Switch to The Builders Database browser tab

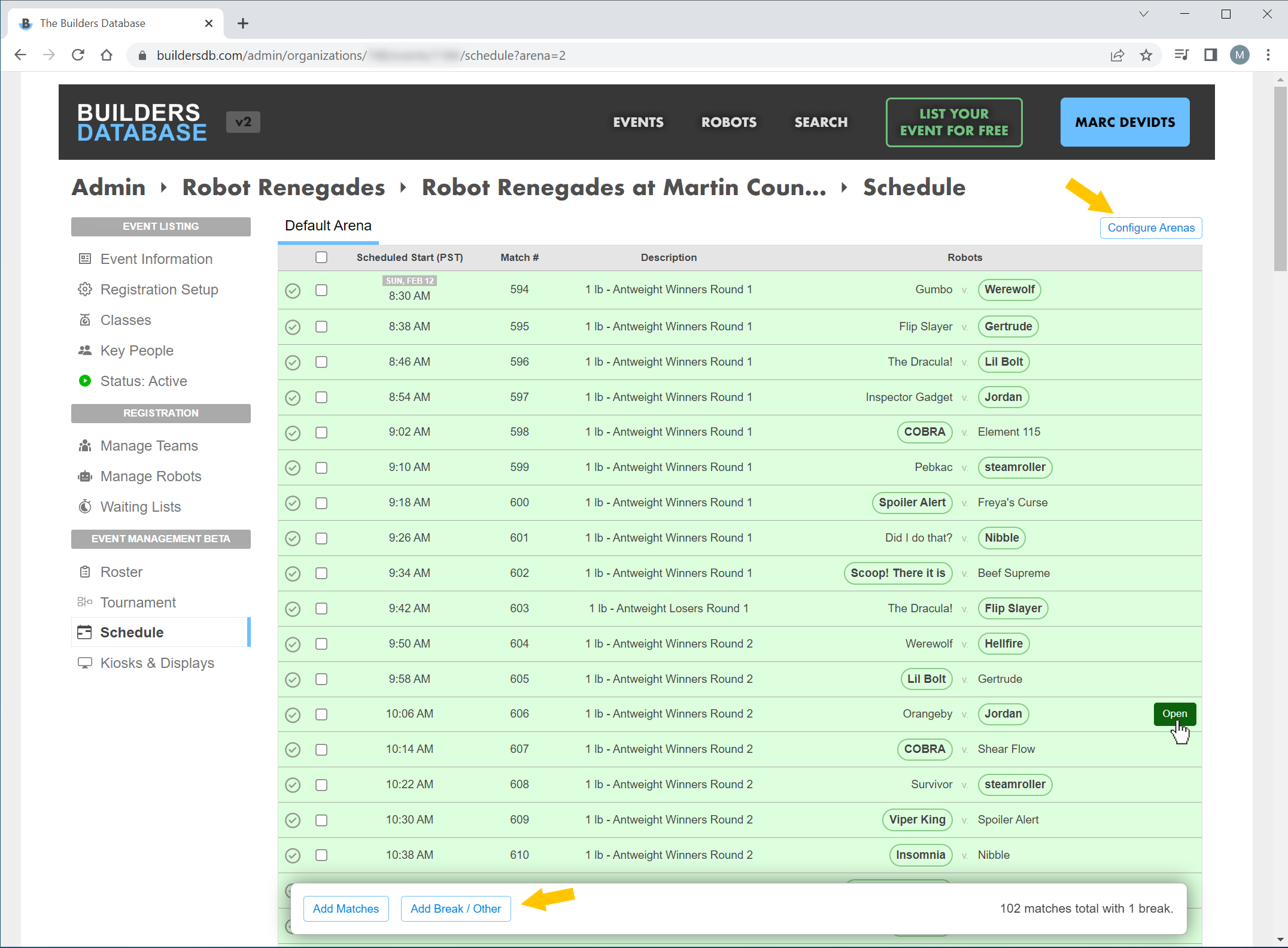[x=116, y=23]
